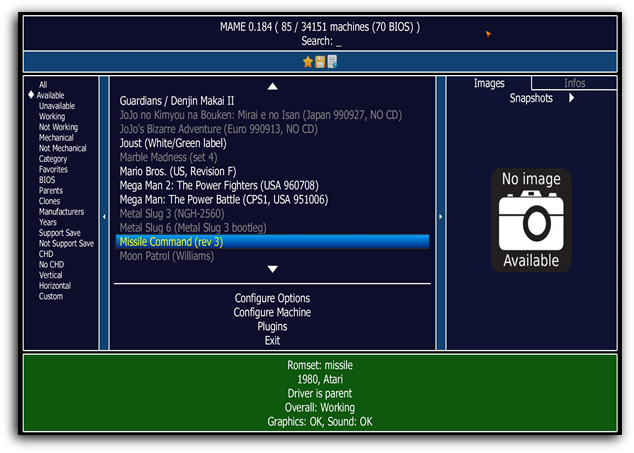Open the Custom filter
Viewport: 634px width, 453px height.
click(51, 296)
